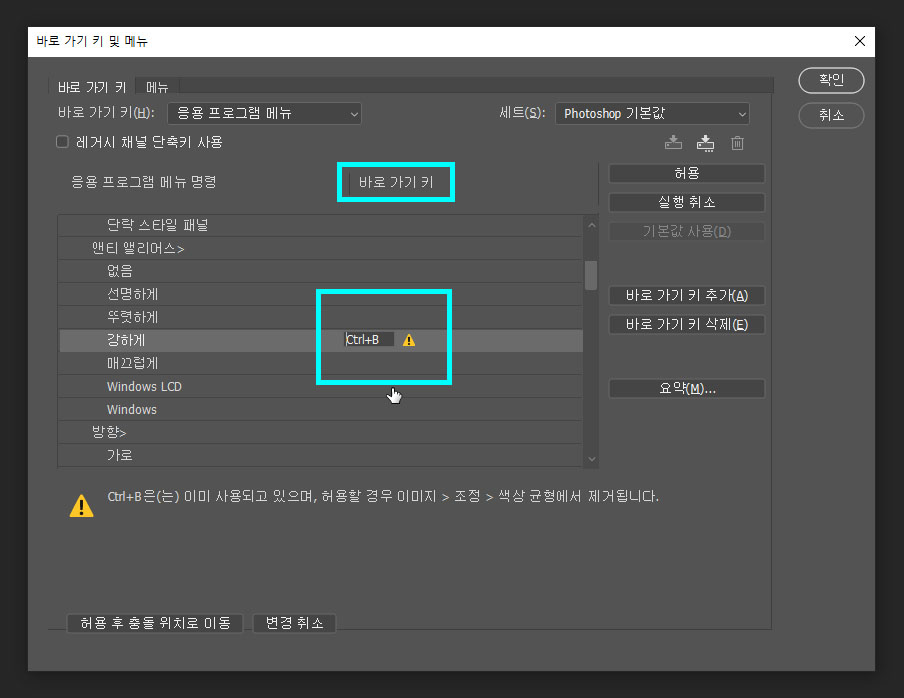Screen dimensions: 904x698
Task: Select the Windows row in the list
Action: tap(320, 409)
